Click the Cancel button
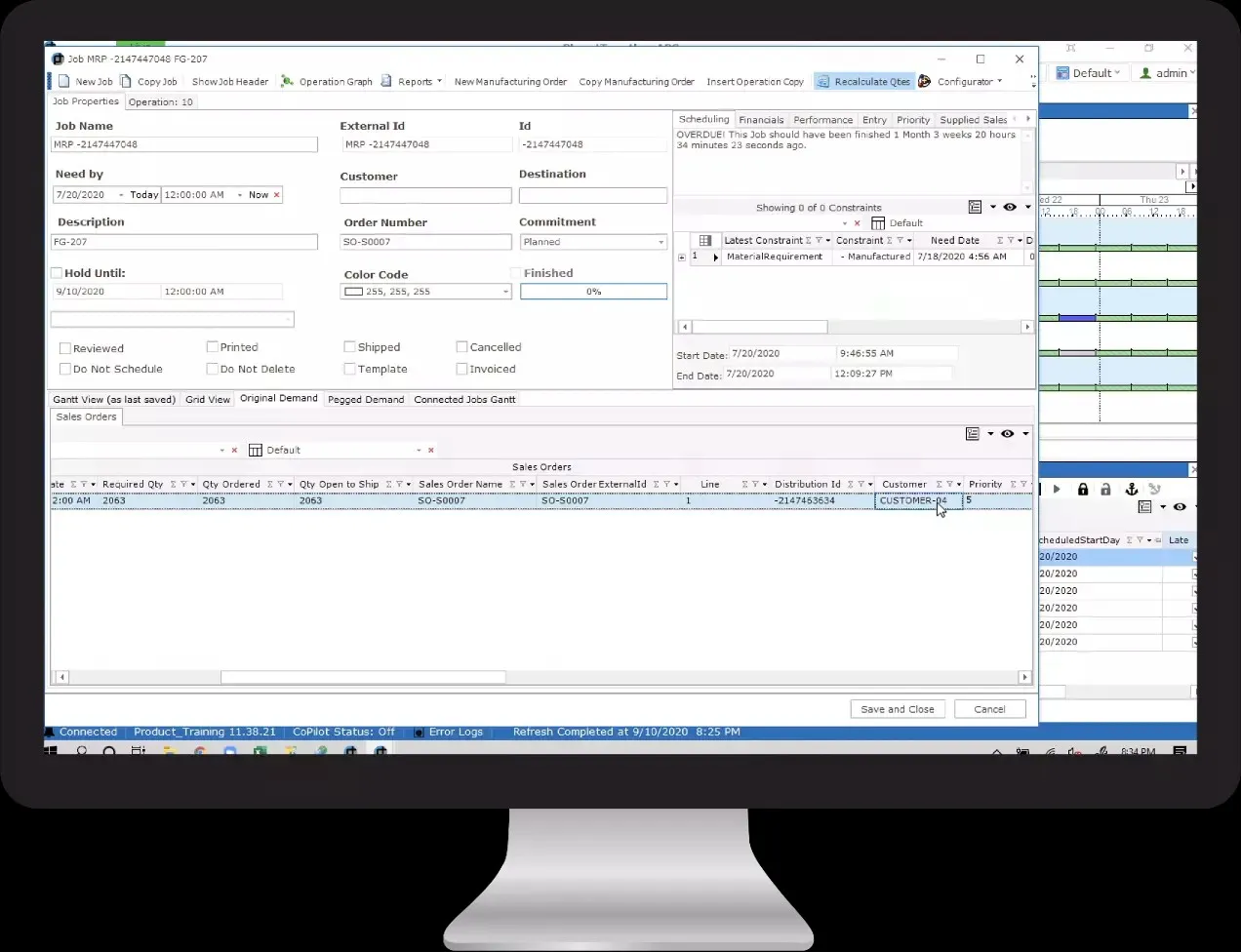This screenshot has width=1241, height=952. 989,709
